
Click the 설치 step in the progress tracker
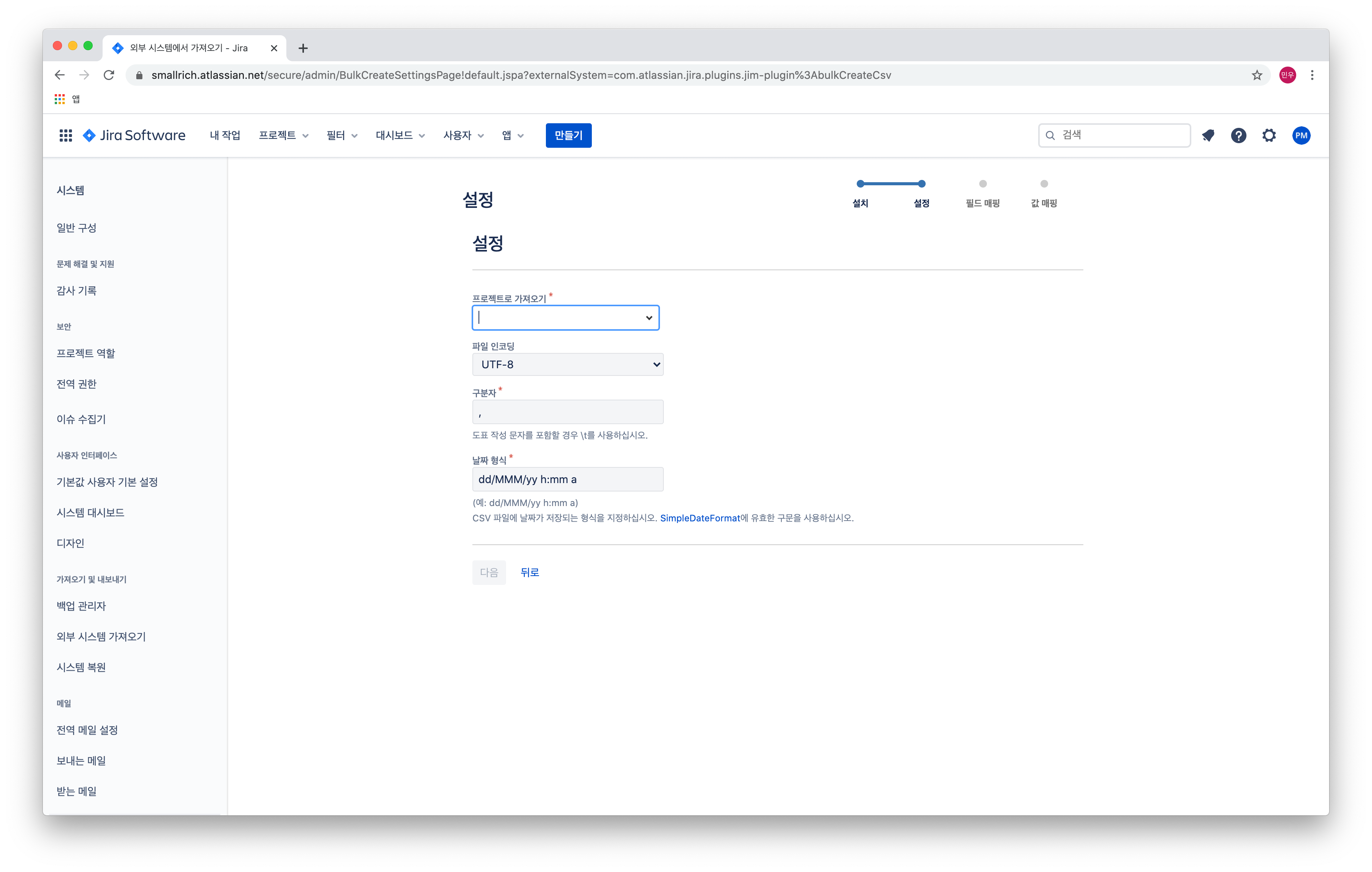(860, 203)
